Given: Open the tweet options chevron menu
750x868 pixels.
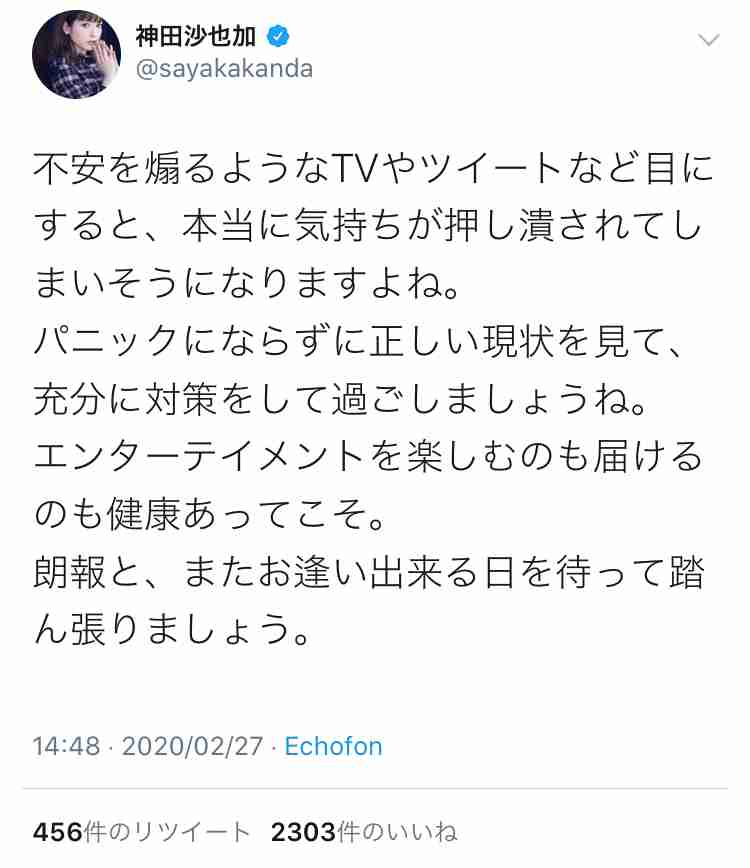Looking at the screenshot, I should coord(708,40).
